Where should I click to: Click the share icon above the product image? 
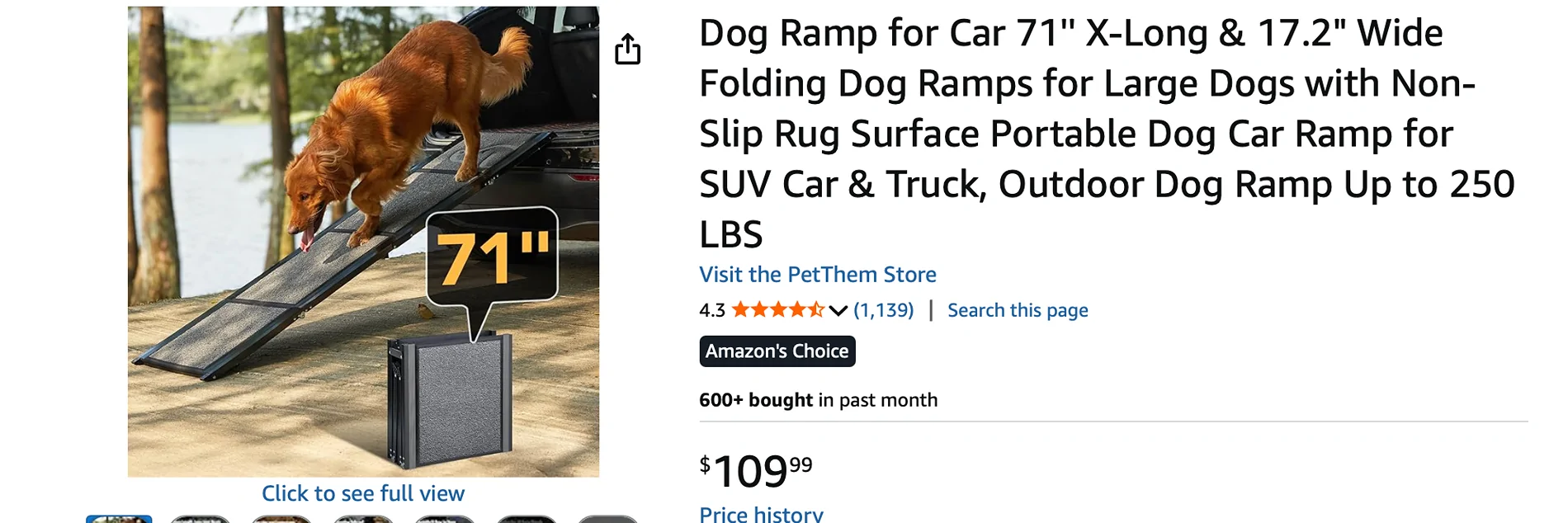coord(629,49)
